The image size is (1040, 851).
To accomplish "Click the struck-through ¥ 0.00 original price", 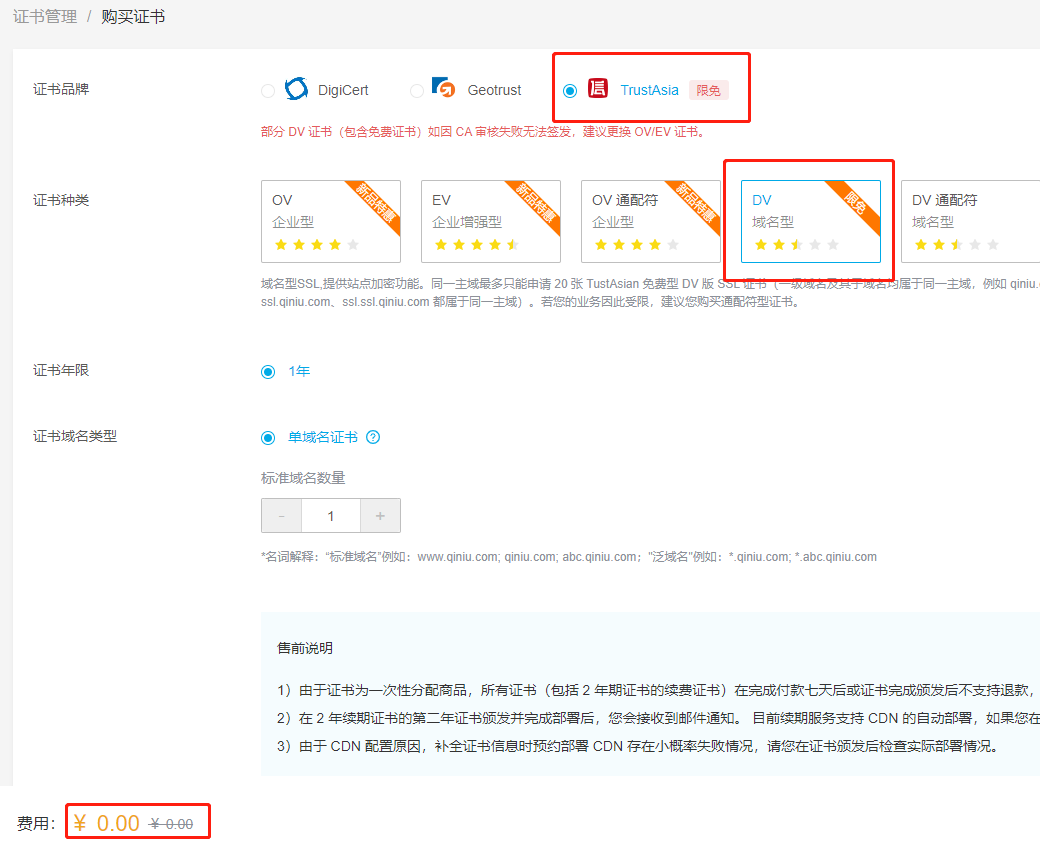I will [x=172, y=824].
